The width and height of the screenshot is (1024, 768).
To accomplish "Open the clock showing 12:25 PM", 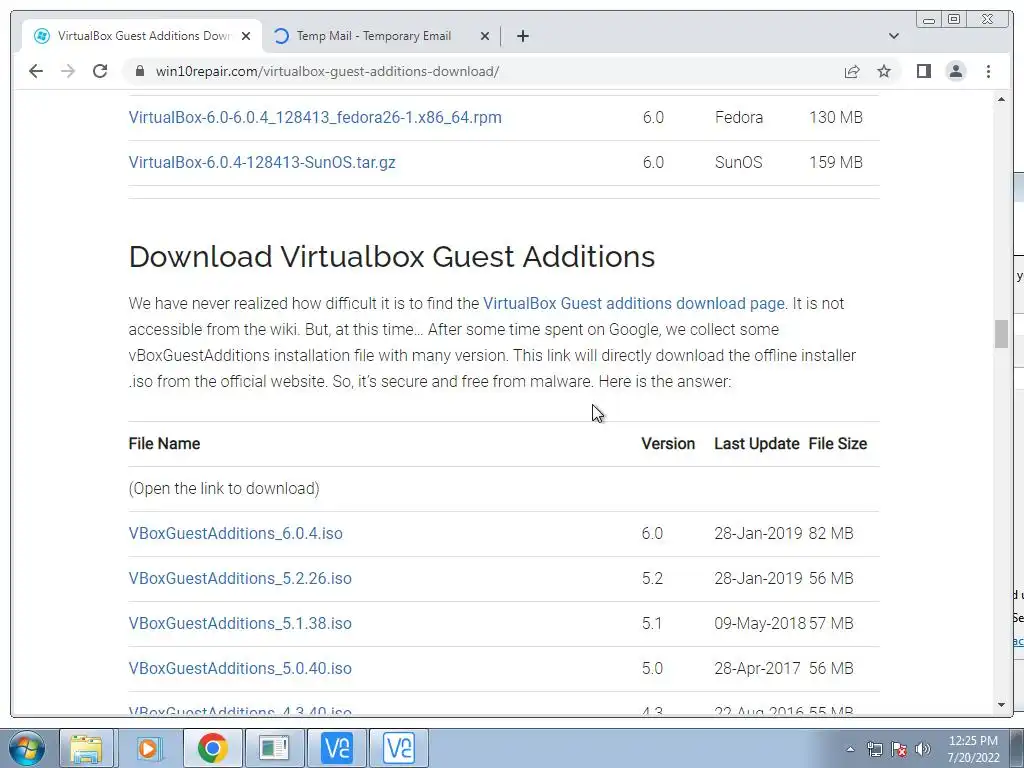I will tap(973, 749).
